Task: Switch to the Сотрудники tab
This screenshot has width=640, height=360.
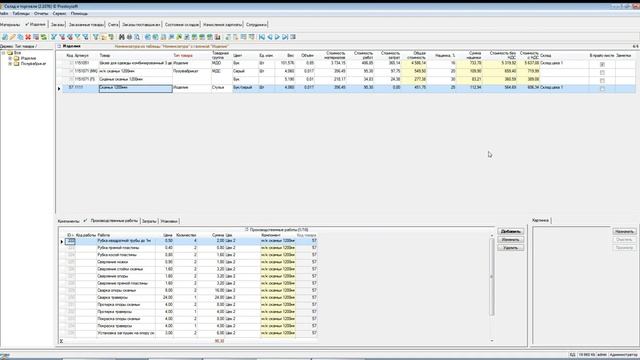Action: [x=256, y=25]
